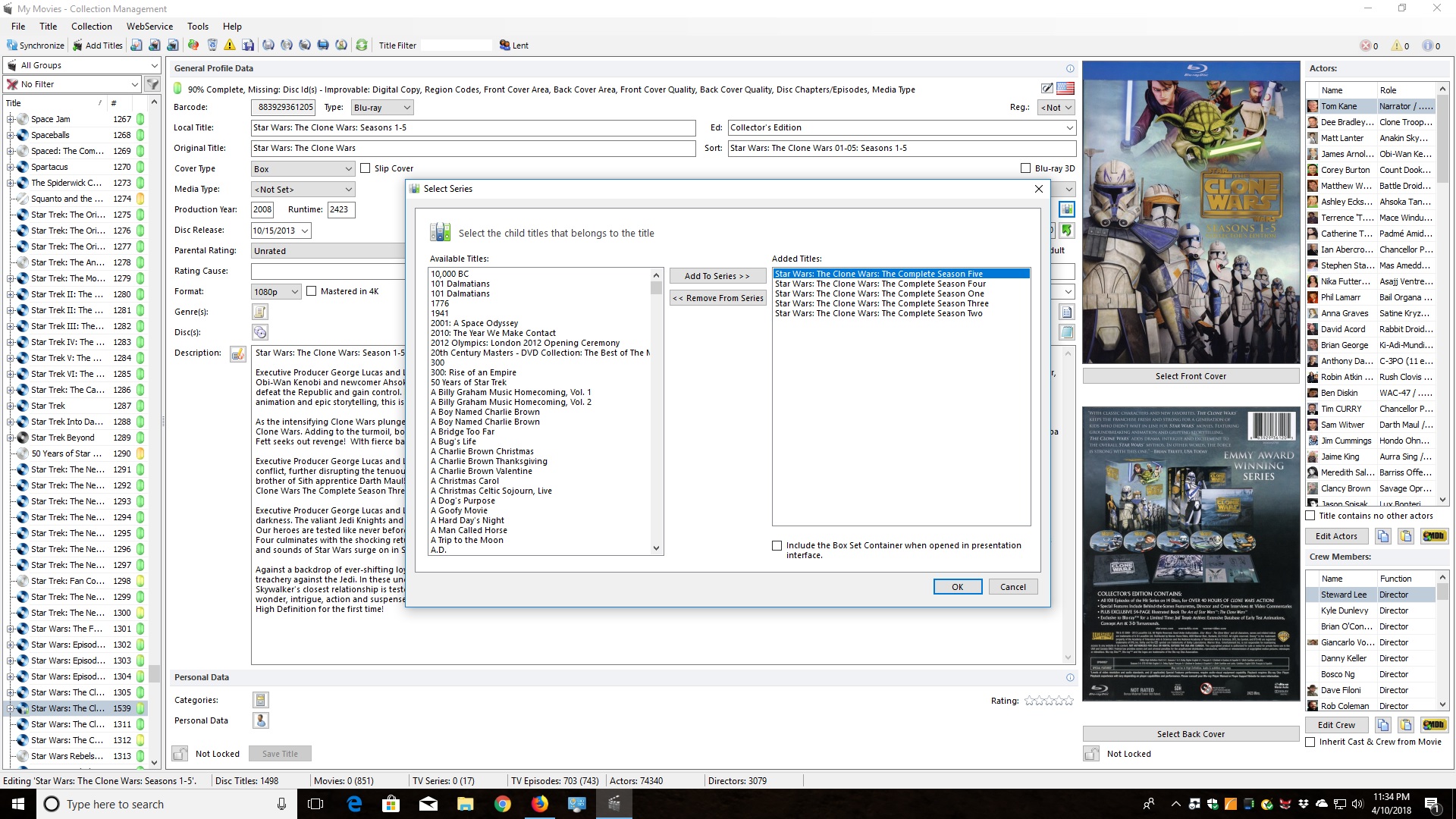The width and height of the screenshot is (1456, 819).
Task: Click Cancel in Select Series dialog
Action: [x=1013, y=587]
